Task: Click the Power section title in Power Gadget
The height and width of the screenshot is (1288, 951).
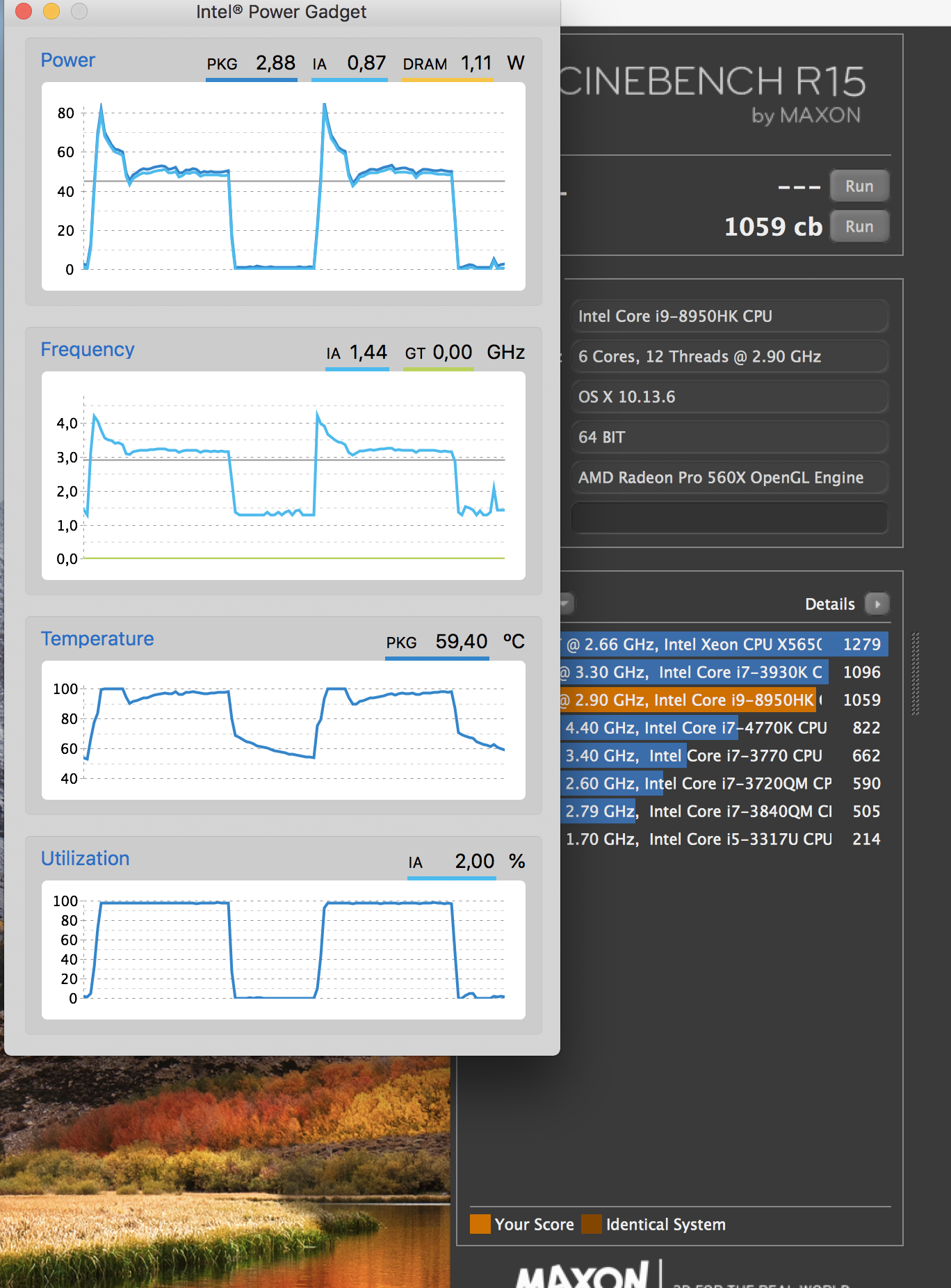Action: click(67, 61)
